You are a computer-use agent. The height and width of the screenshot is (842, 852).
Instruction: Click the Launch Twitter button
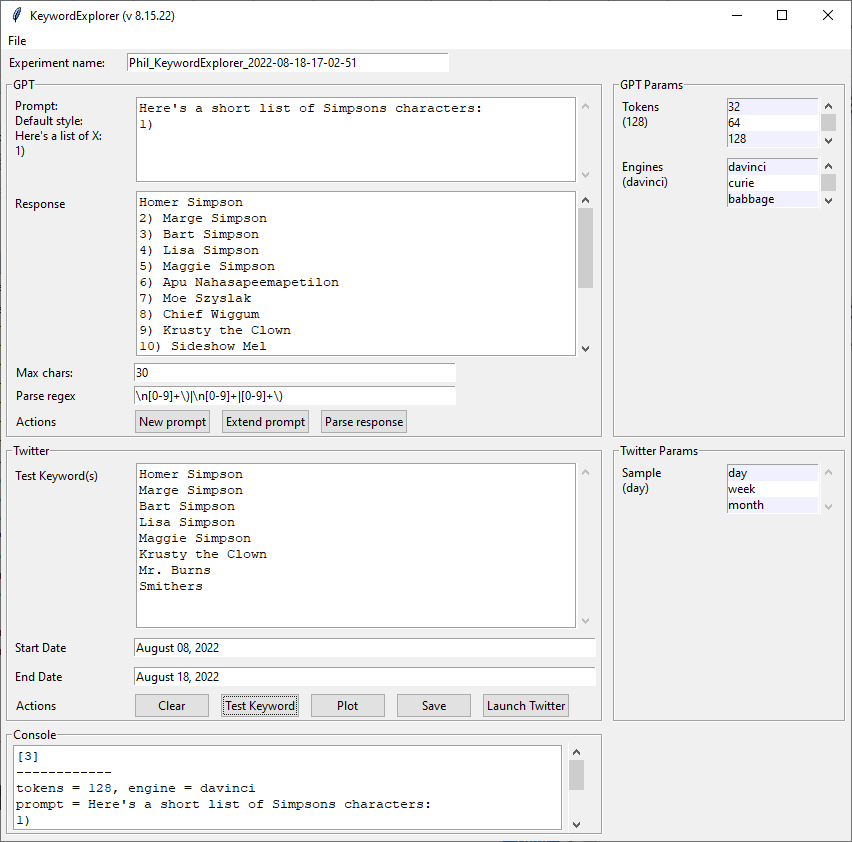click(x=526, y=706)
